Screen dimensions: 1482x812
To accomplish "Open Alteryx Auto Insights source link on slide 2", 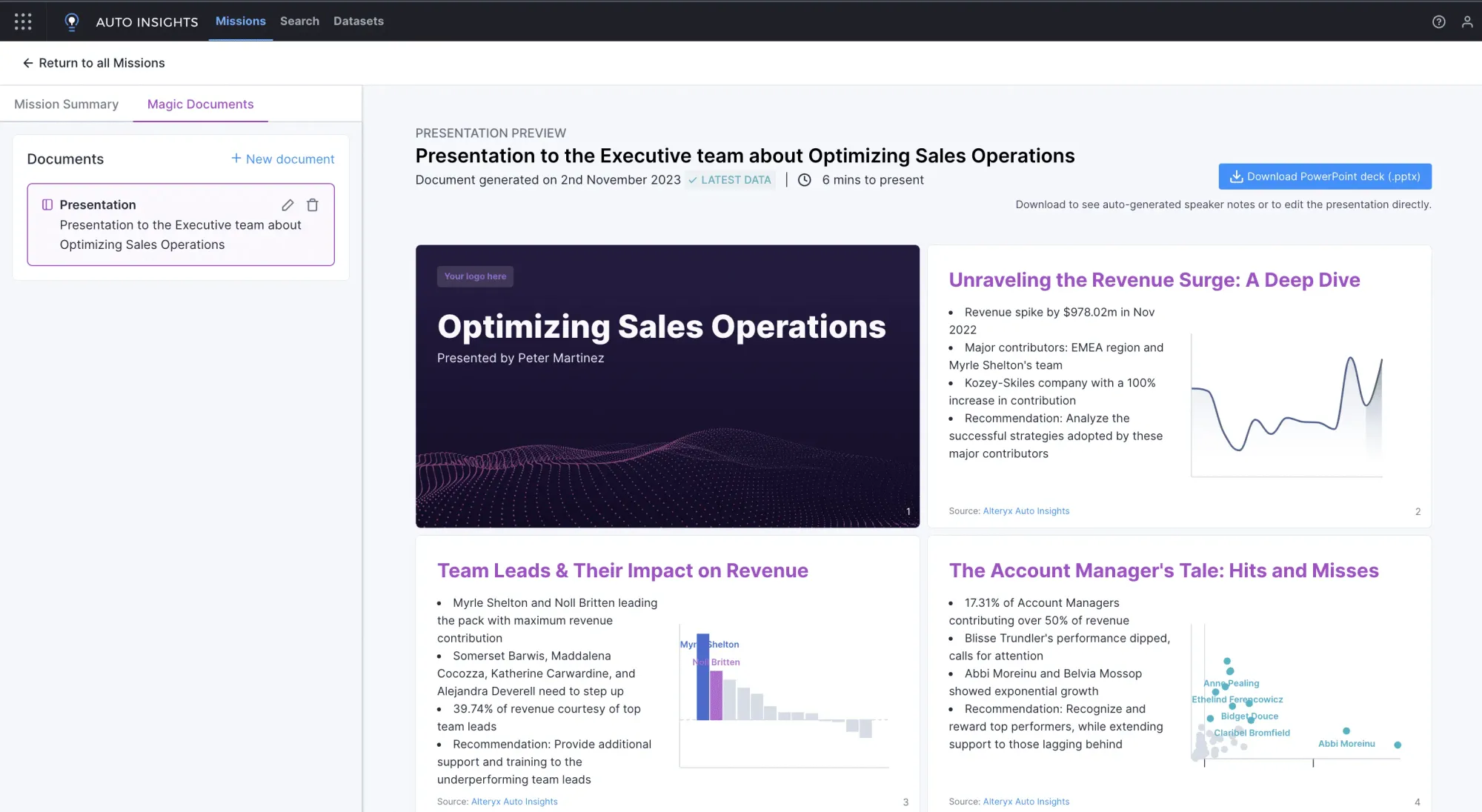I will coord(1026,511).
